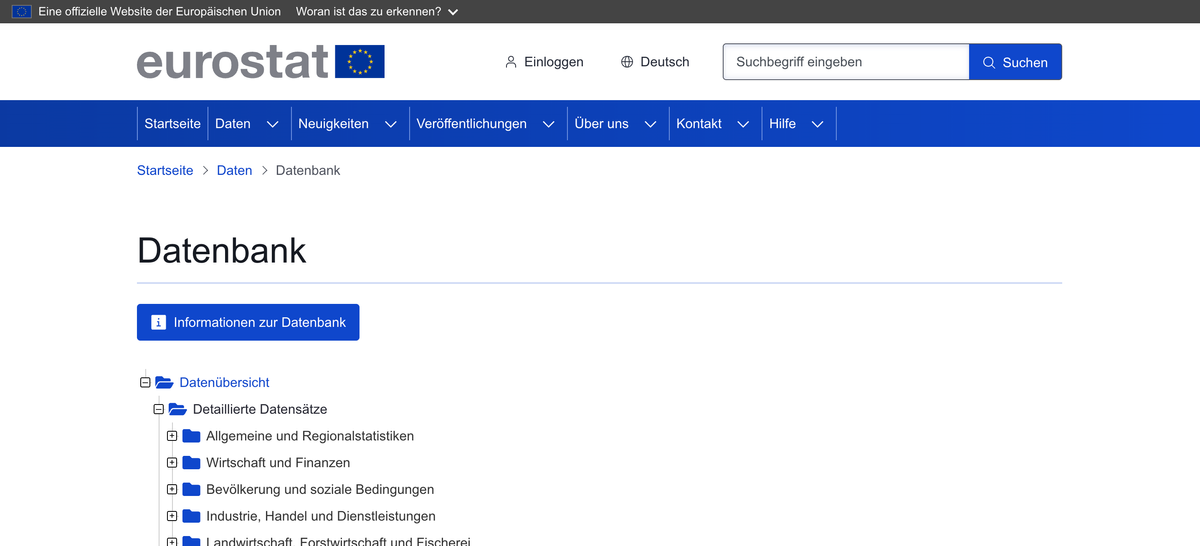
Task: Click folder icon of Bevölkerung und soziale Bedingungen
Action: coord(191,489)
